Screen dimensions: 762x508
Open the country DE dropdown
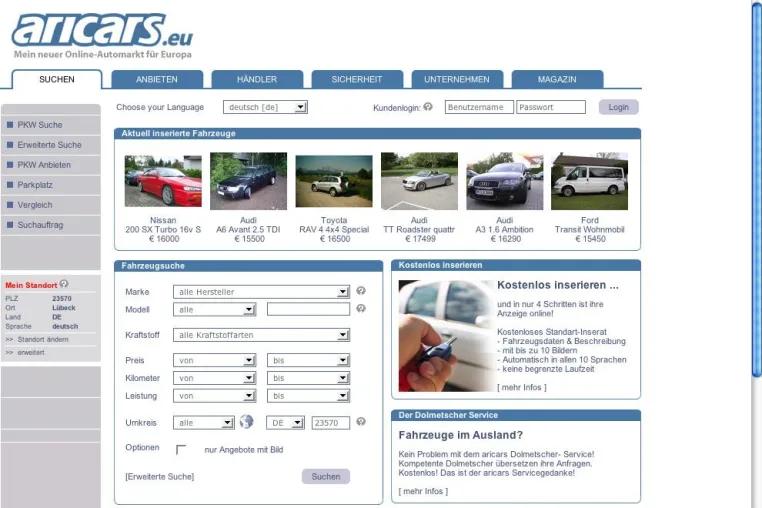coord(285,422)
